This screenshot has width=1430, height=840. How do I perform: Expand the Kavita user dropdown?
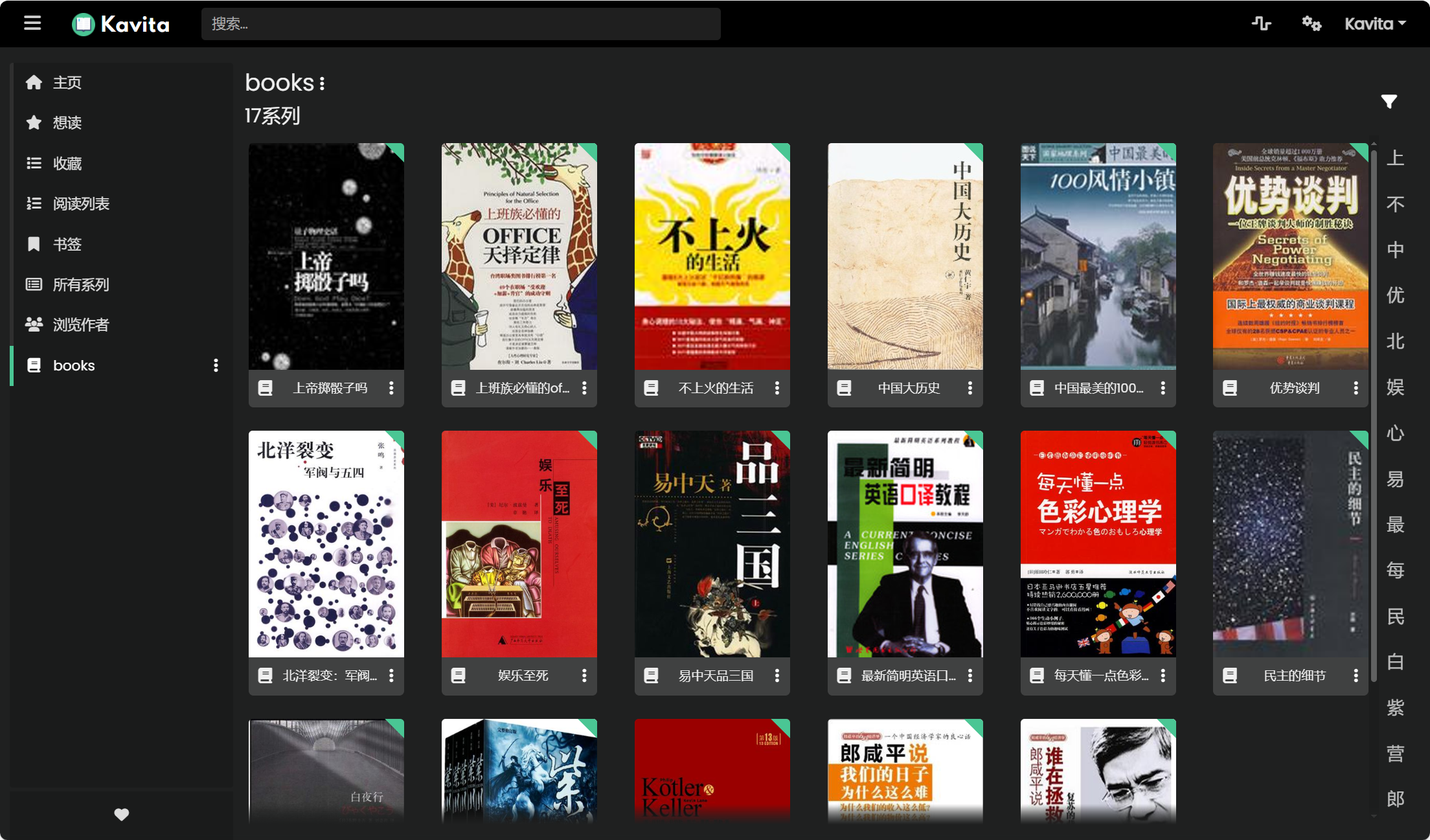(1375, 24)
